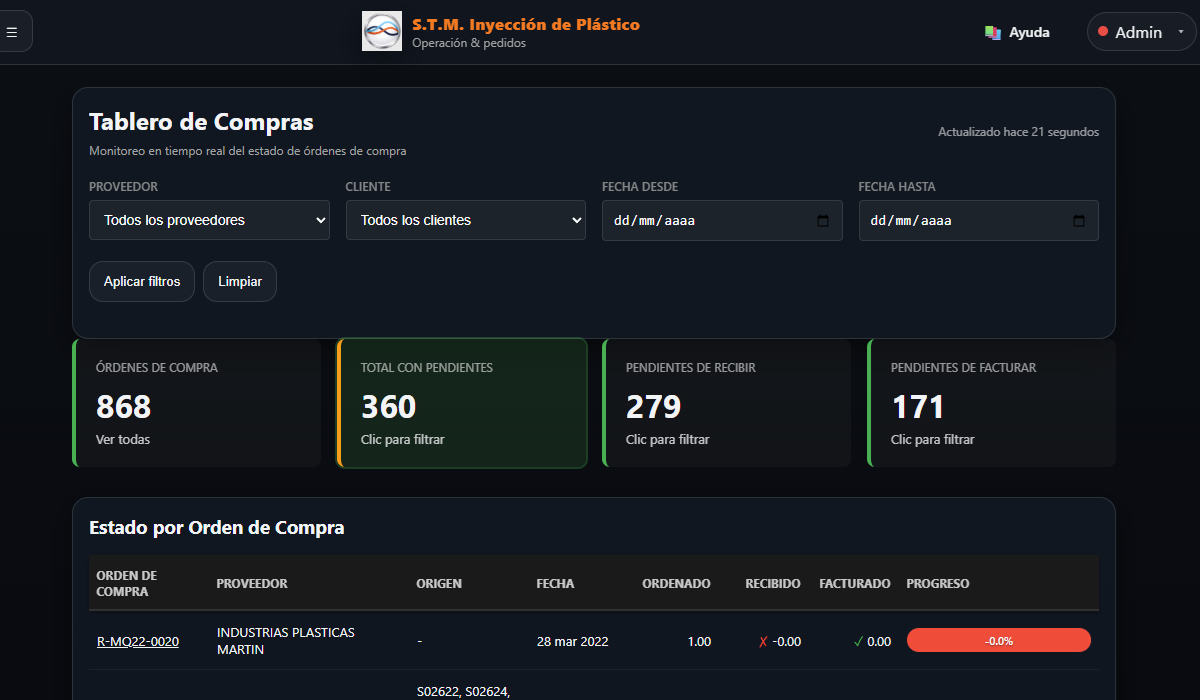Click the -0.0% progress bar
Viewport: 1200px width, 700px height.
(x=998, y=640)
